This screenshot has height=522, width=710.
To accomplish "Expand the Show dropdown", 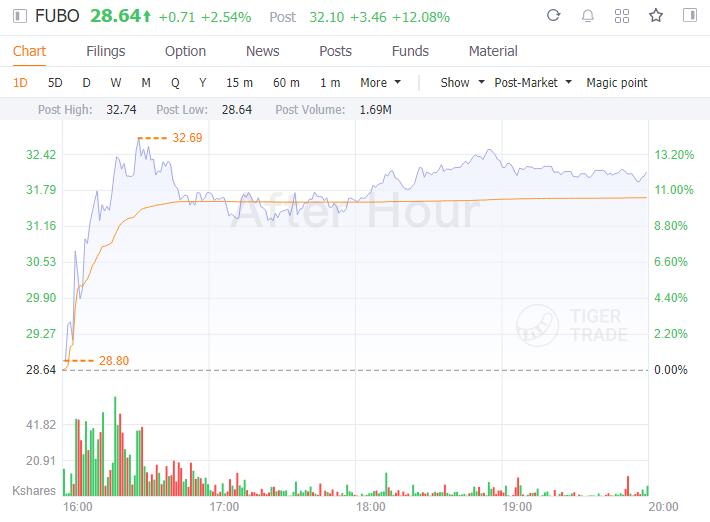I will coord(462,83).
